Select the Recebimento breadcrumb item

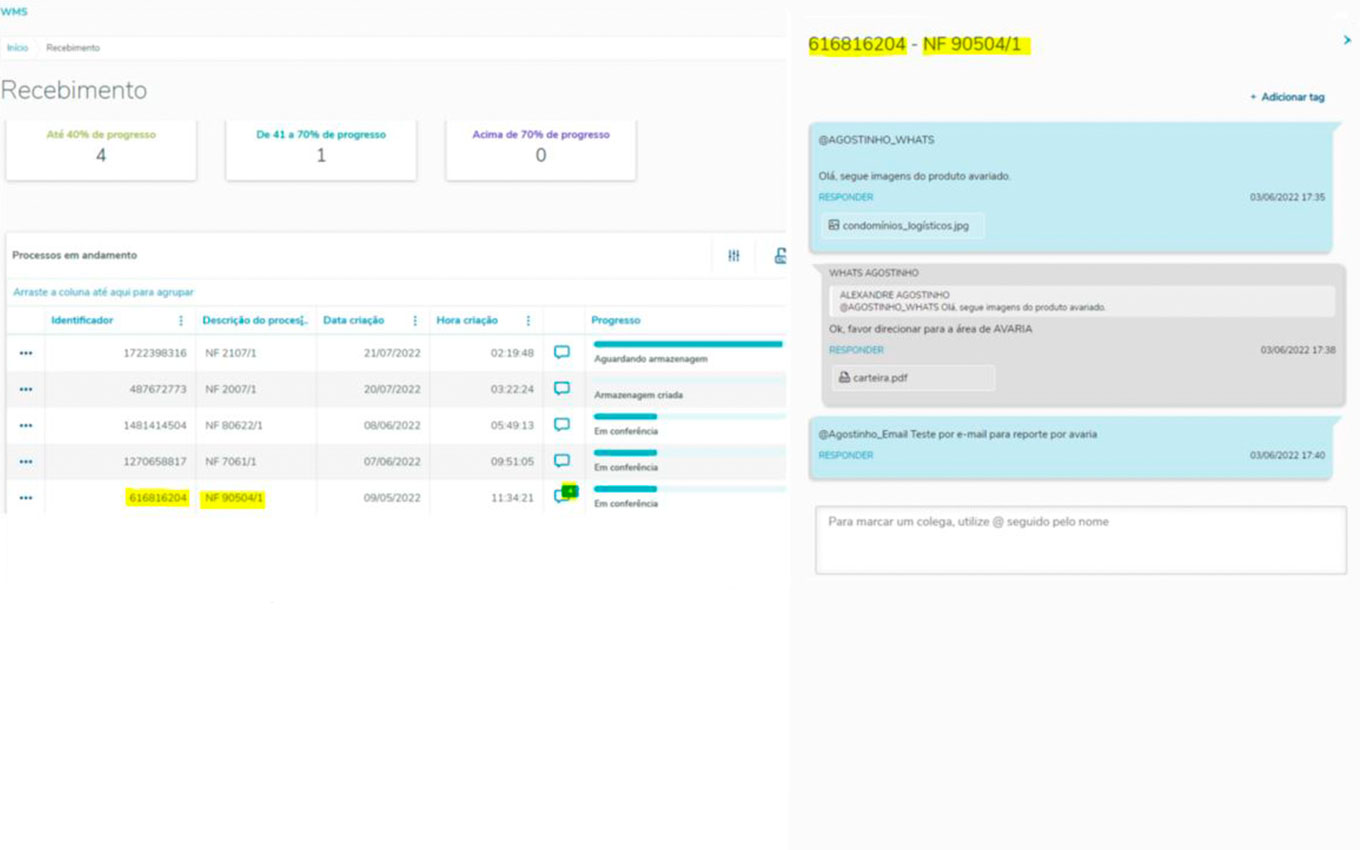[73, 48]
